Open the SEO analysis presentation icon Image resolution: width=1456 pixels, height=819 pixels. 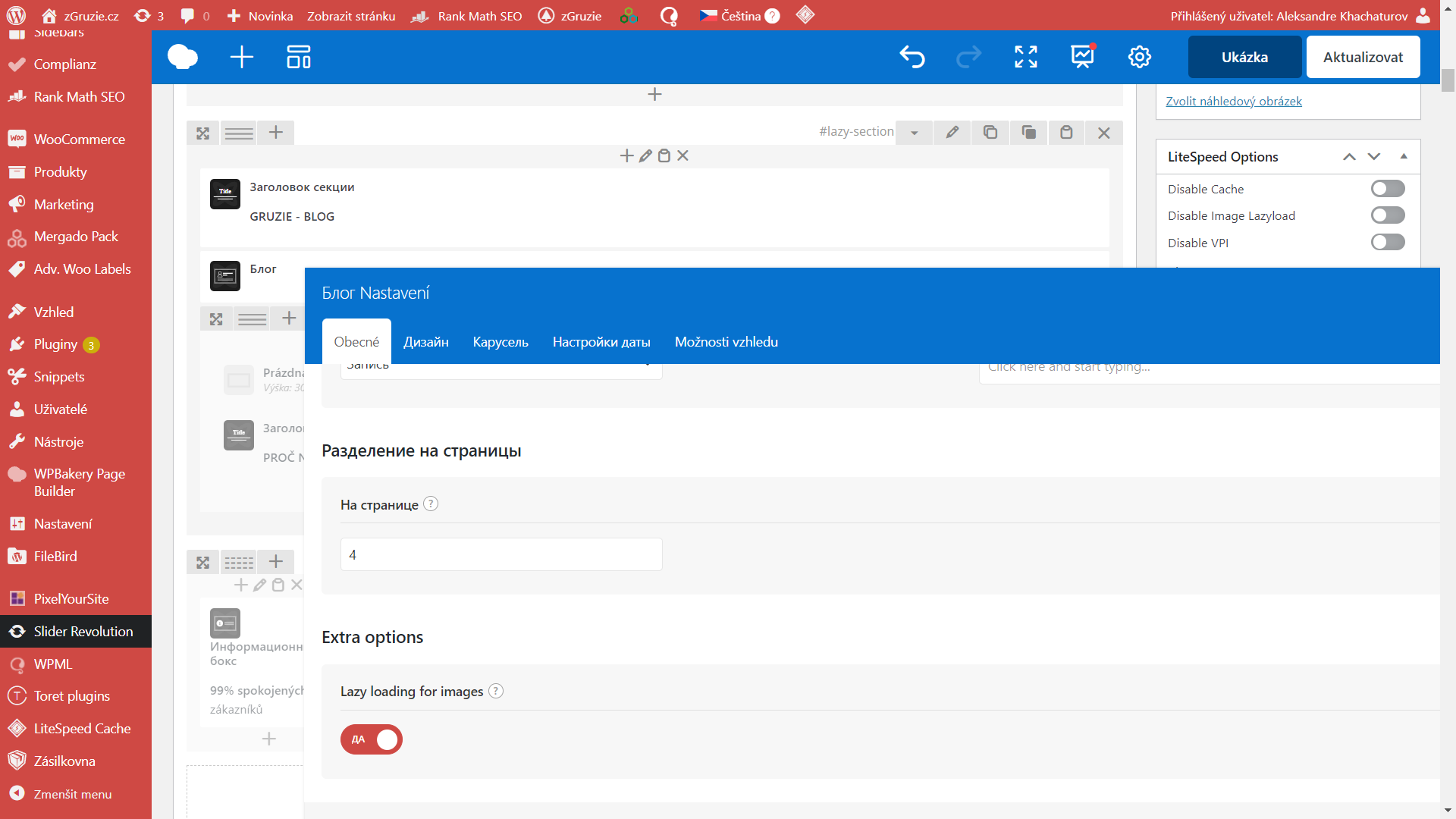coord(1083,56)
